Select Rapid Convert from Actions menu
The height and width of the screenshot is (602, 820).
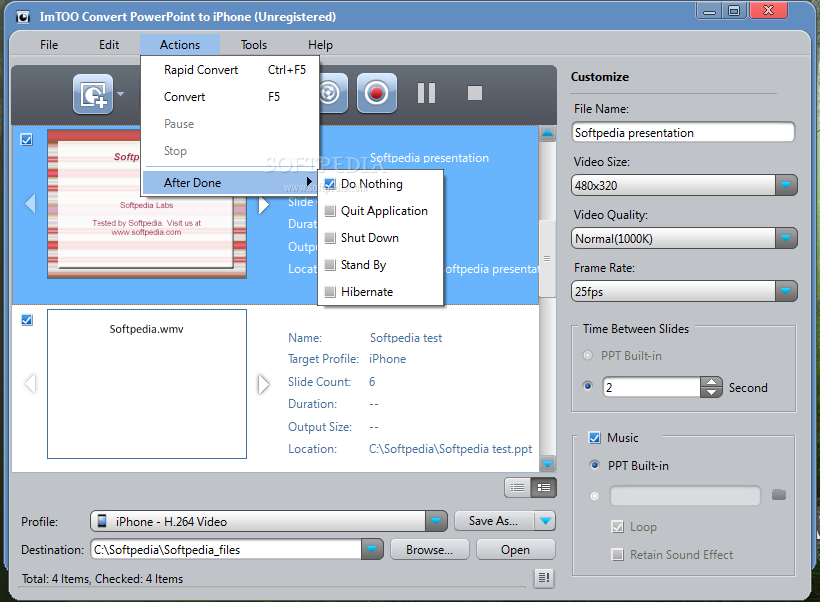click(x=230, y=70)
